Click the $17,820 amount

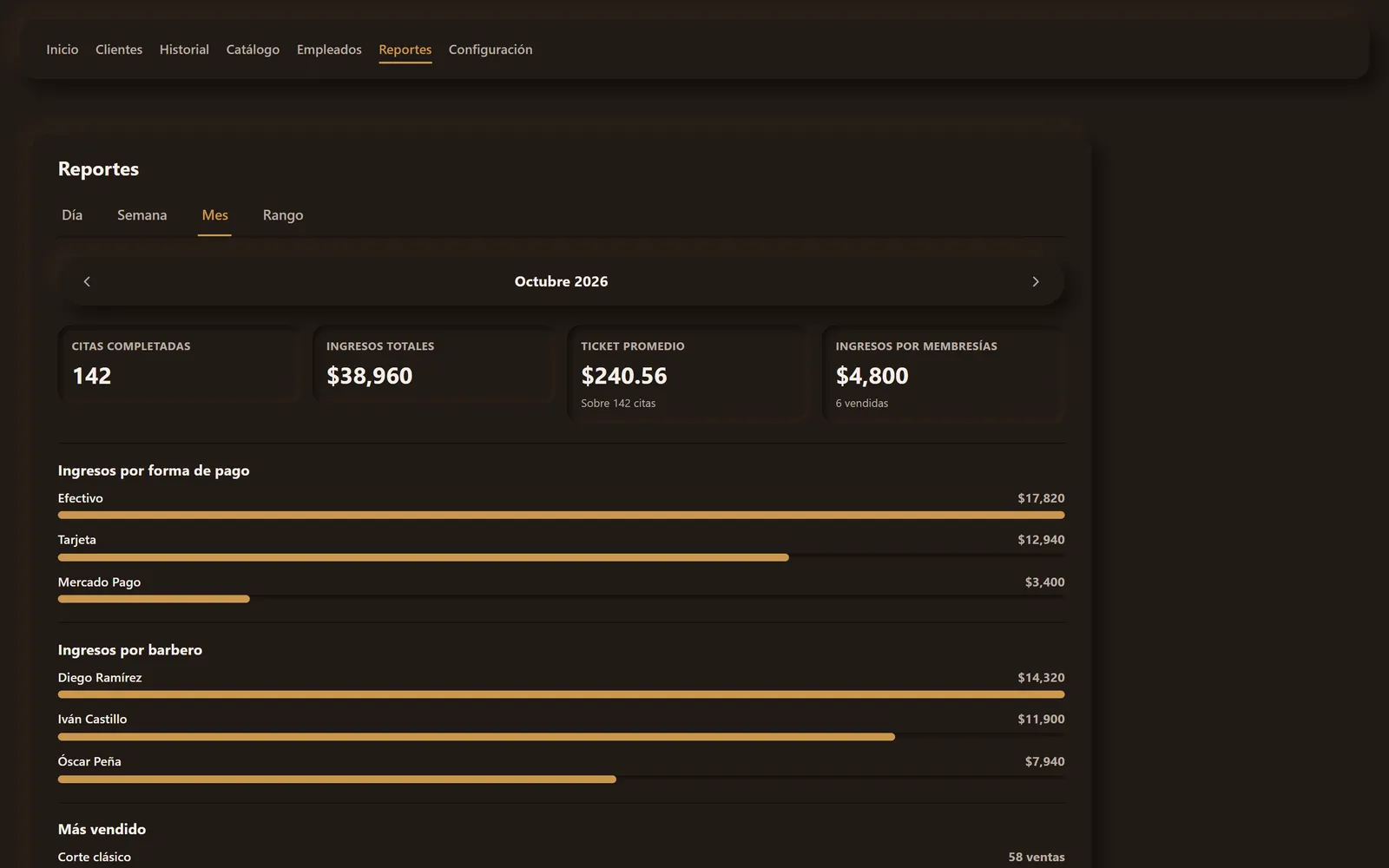(1041, 498)
